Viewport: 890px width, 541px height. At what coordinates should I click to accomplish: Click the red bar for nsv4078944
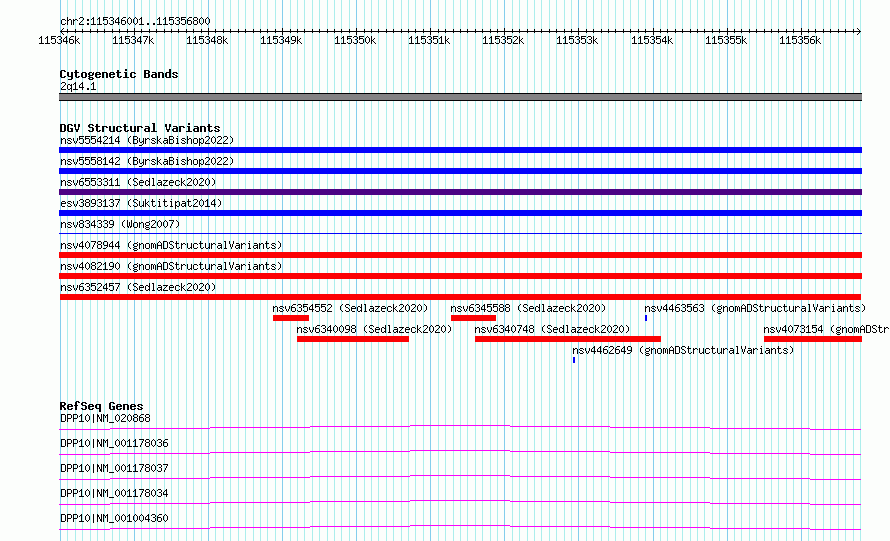[x=460, y=255]
